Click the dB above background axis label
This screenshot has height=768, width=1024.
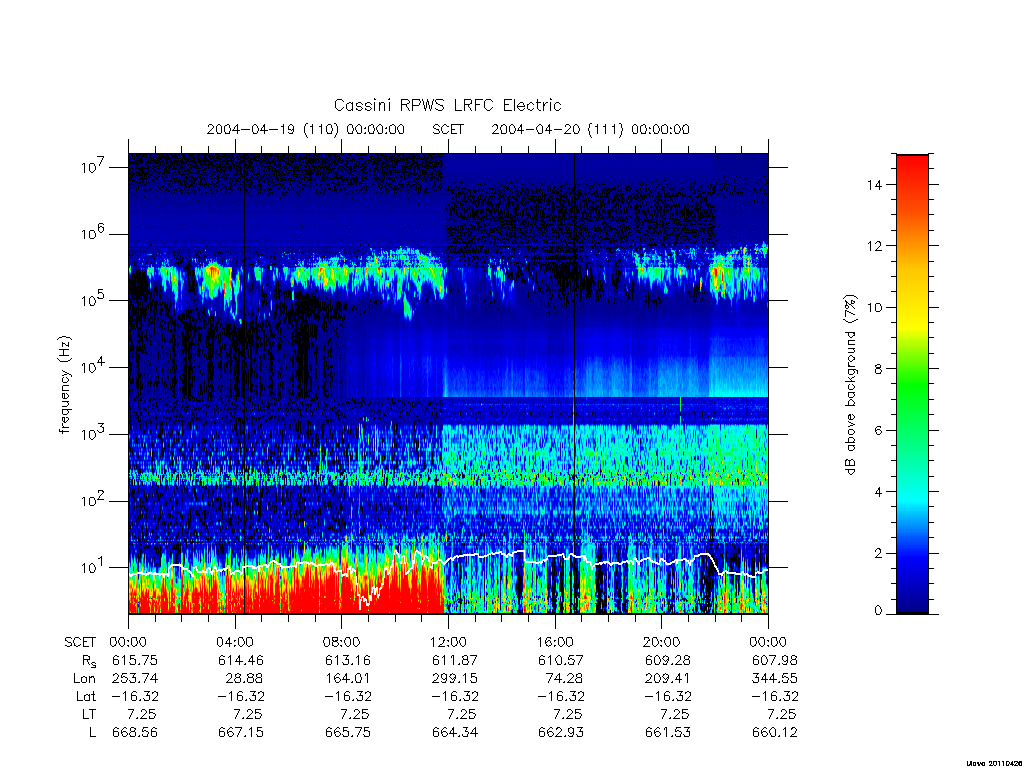[x=850, y=384]
